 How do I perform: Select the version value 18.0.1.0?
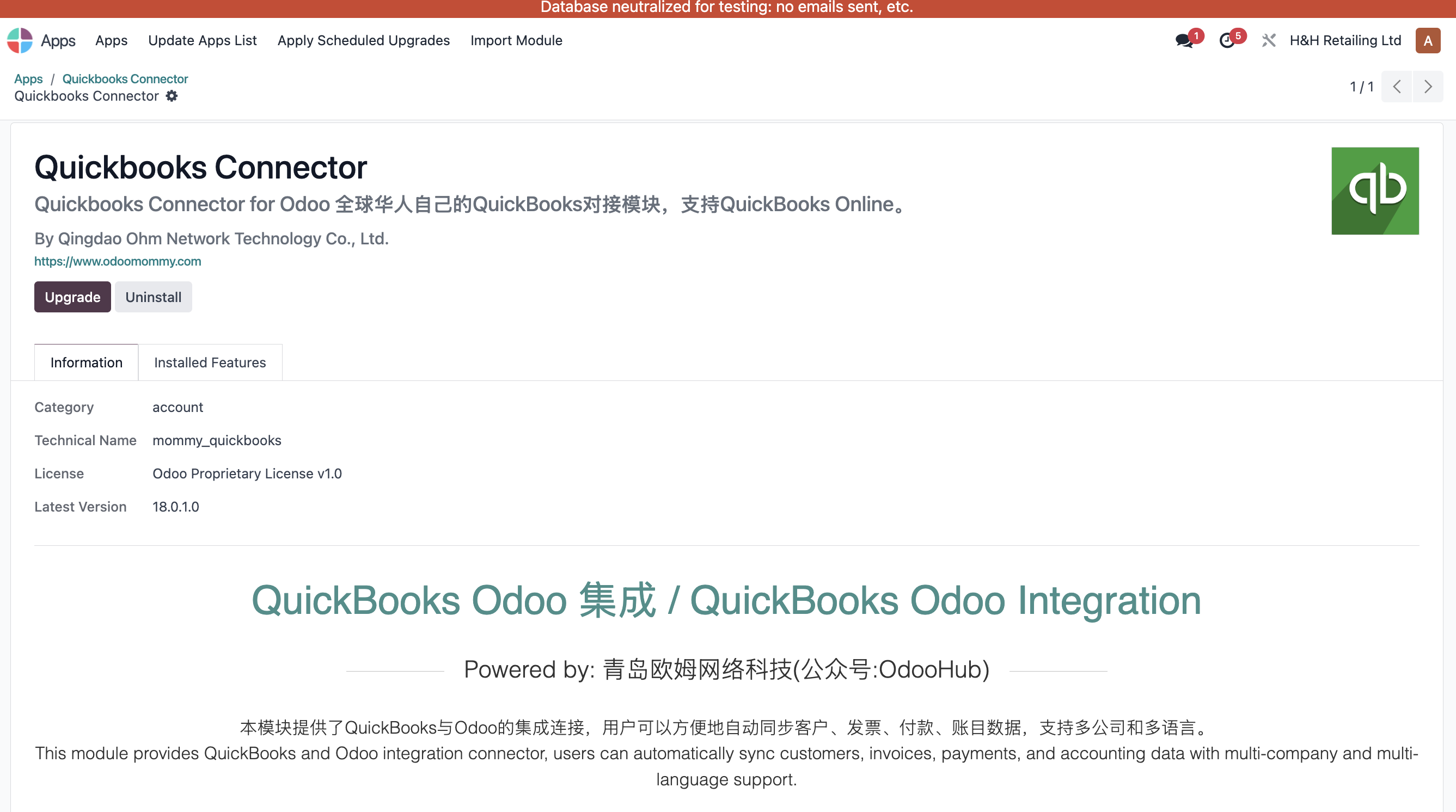tap(176, 507)
